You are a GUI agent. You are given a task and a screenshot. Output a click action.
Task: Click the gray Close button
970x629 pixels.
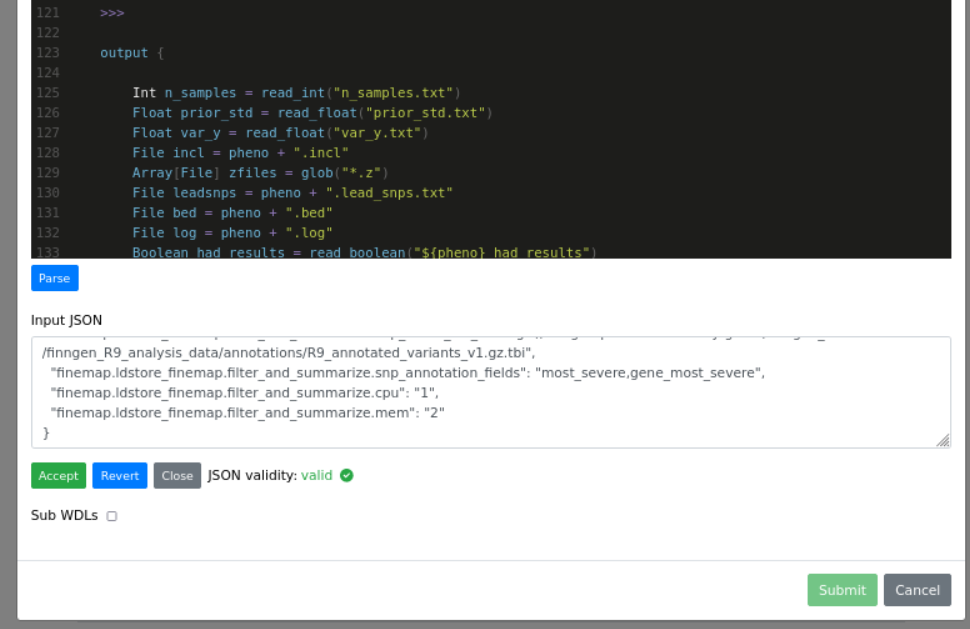(177, 476)
